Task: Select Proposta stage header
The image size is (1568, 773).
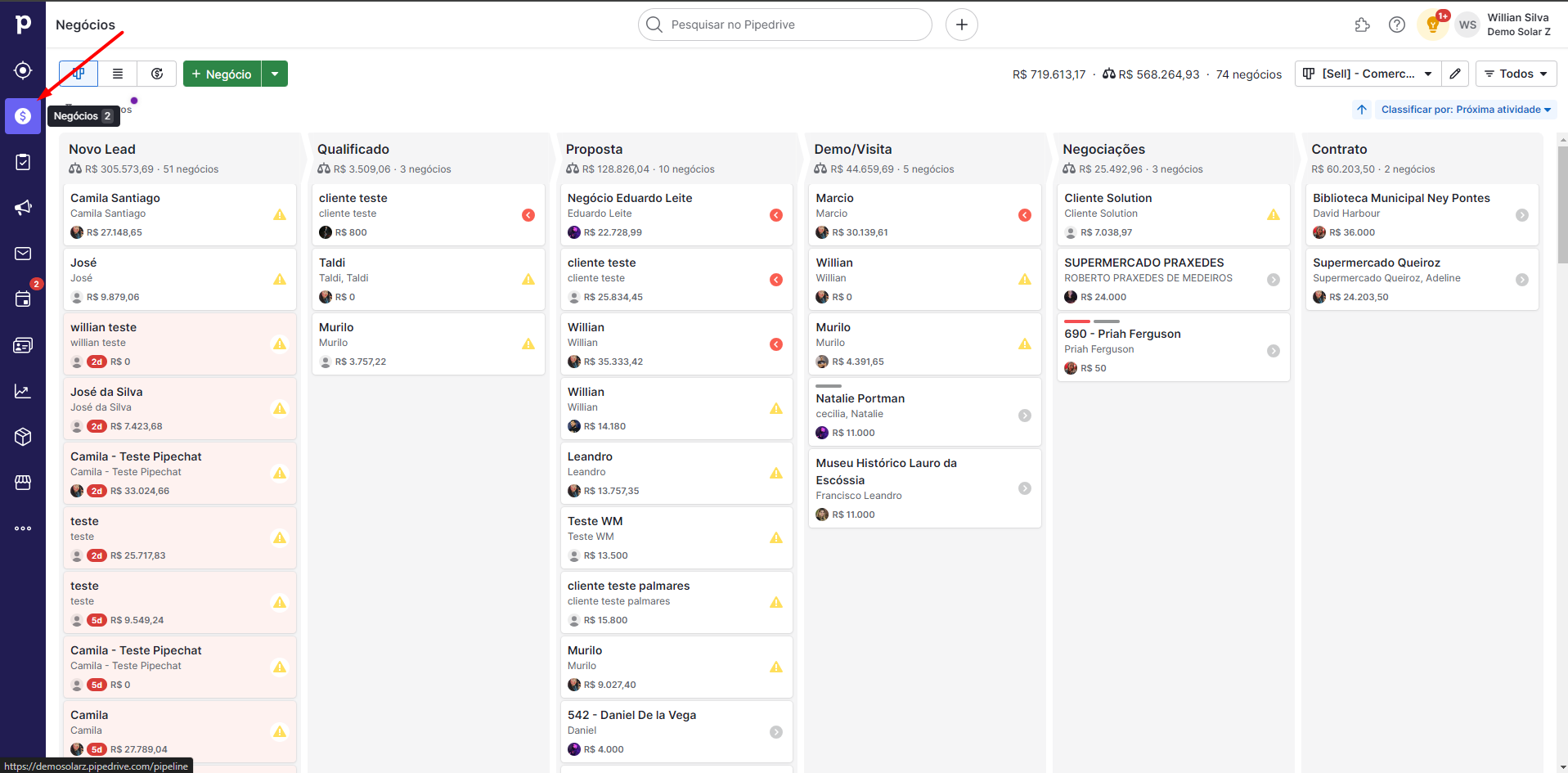Action: click(x=594, y=149)
